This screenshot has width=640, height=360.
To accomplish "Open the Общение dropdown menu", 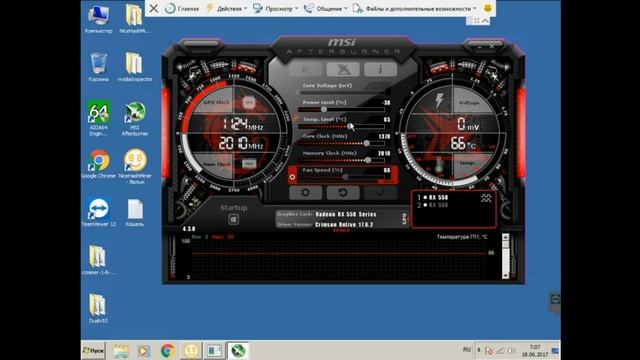I will [326, 8].
